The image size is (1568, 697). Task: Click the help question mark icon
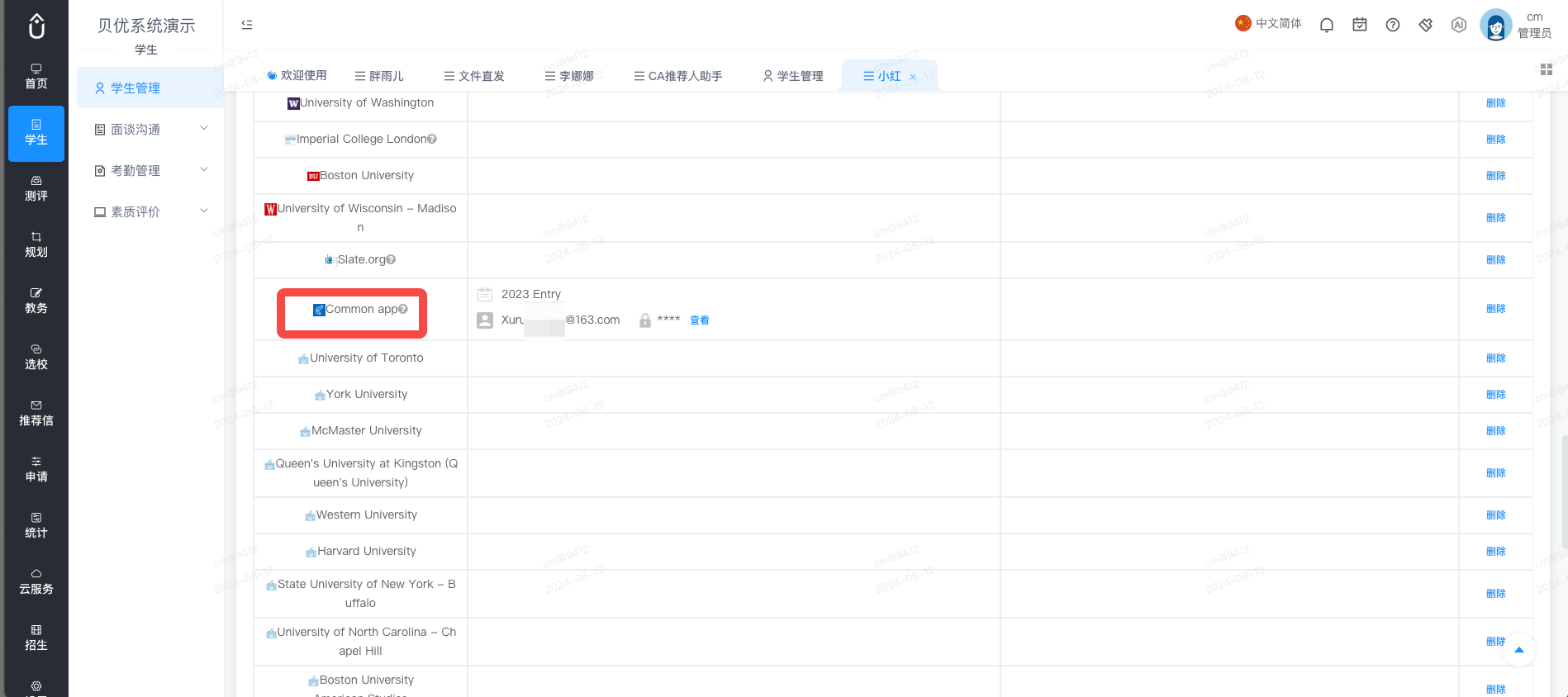(1393, 25)
